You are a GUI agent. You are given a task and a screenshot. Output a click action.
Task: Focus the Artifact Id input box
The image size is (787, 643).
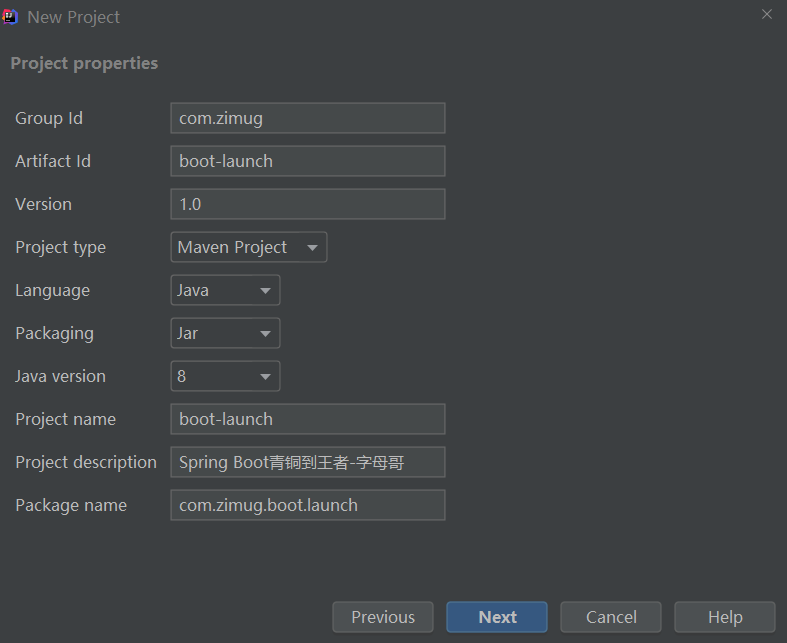click(307, 161)
